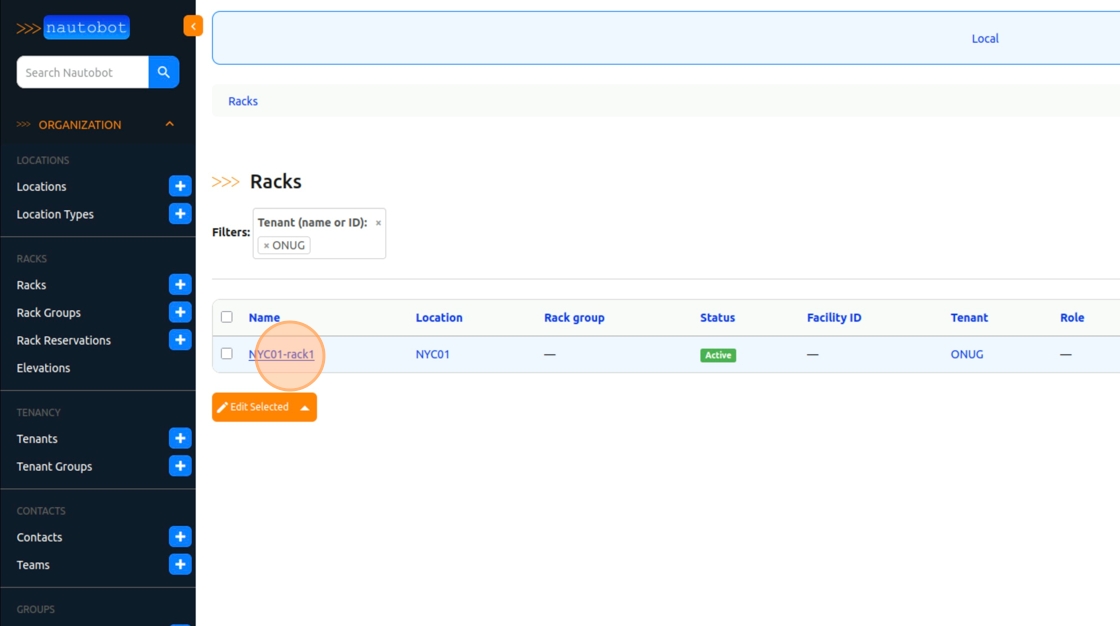Open Locations in the sidebar
1120x626 pixels.
pyautogui.click(x=41, y=187)
